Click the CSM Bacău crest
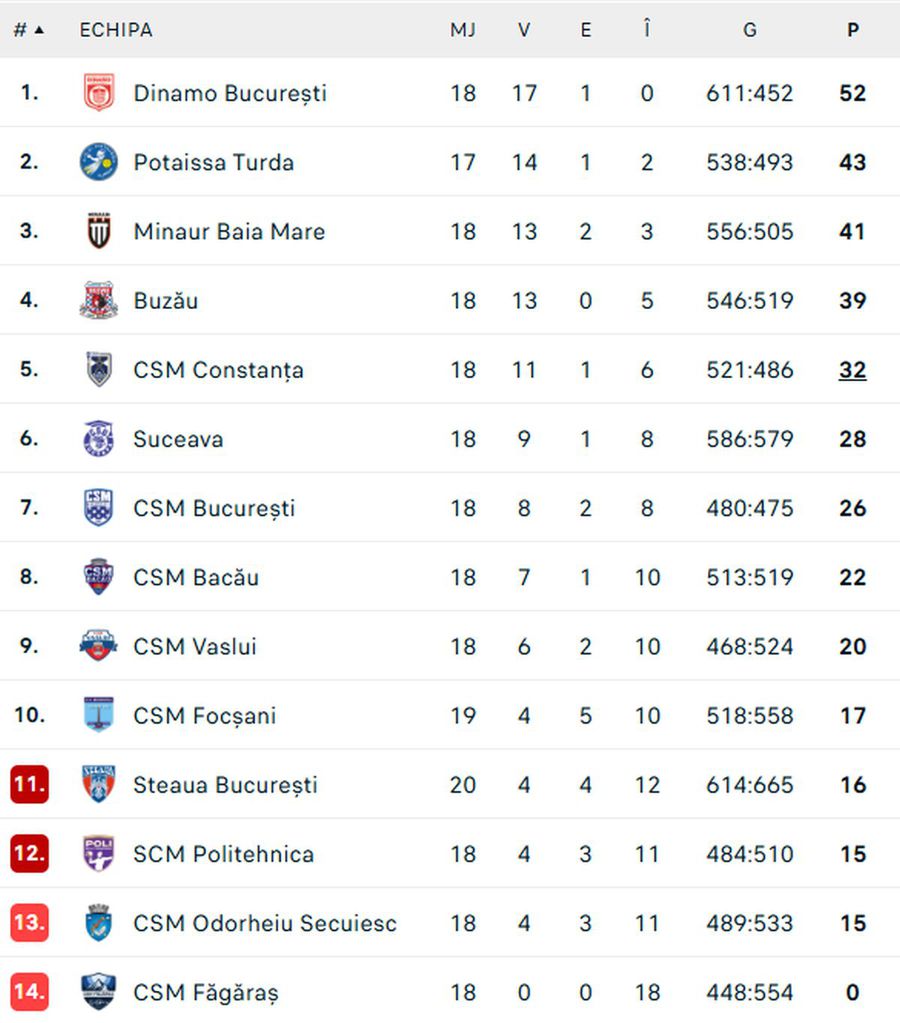Viewport: 900px width, 1023px height. [98, 577]
